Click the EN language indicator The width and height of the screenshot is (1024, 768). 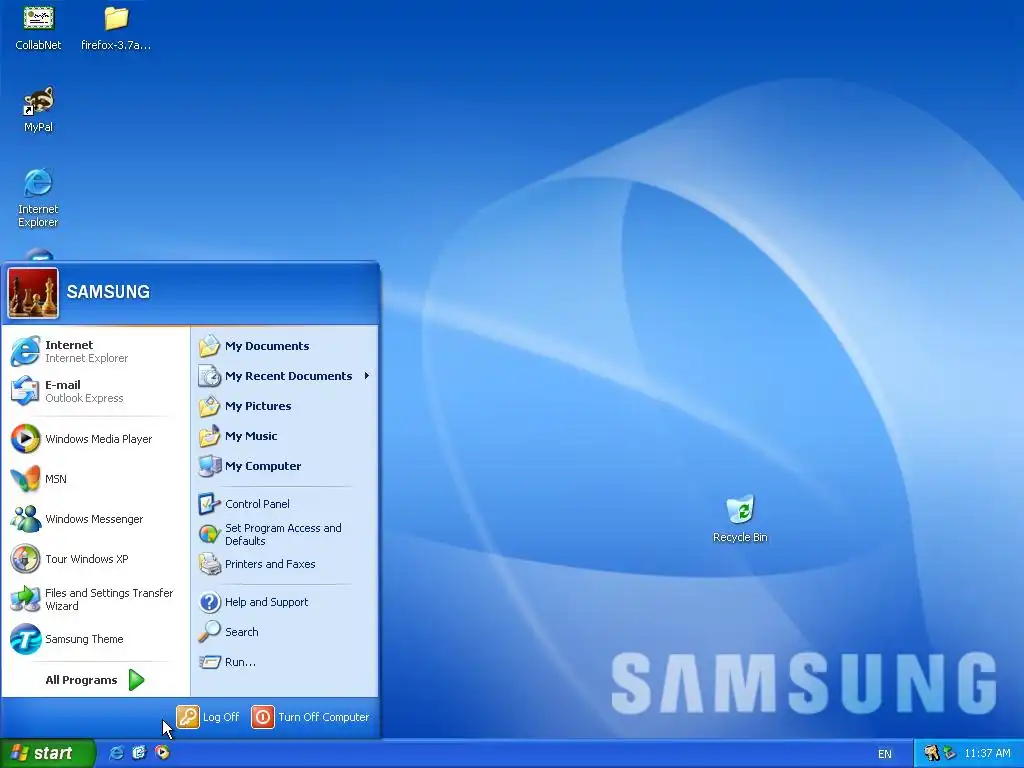point(885,754)
